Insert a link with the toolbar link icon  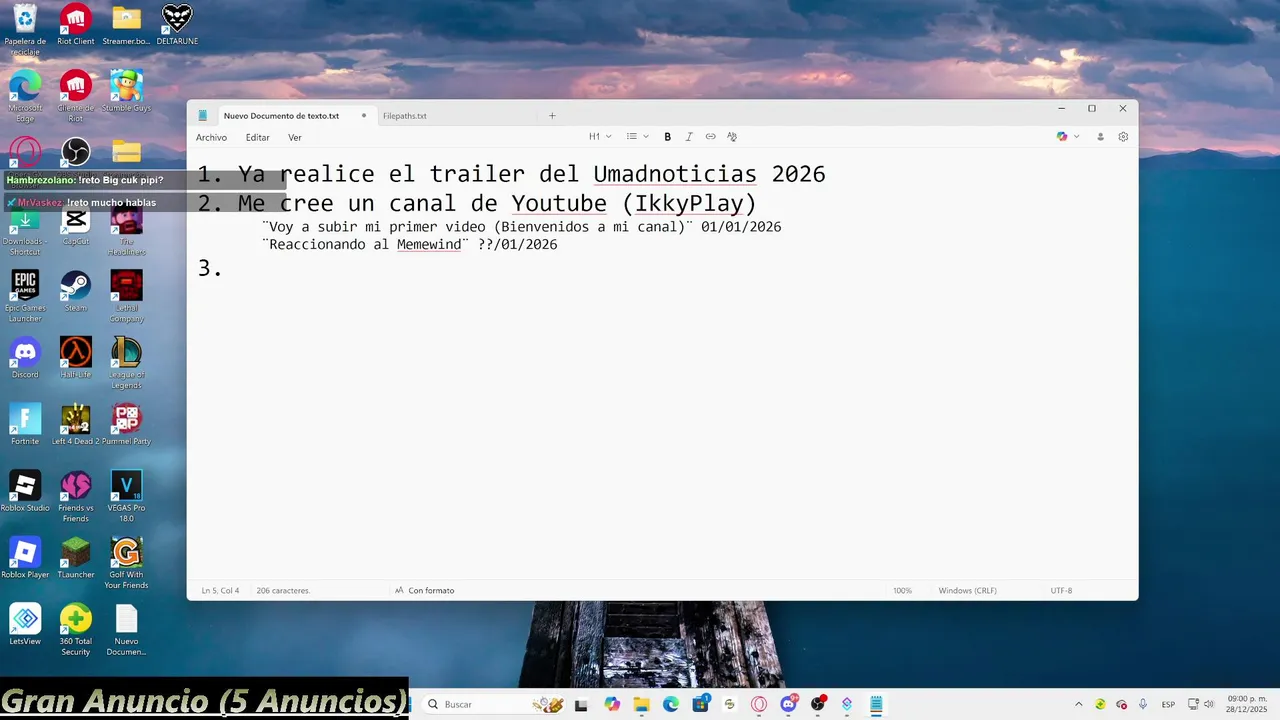pyautogui.click(x=710, y=137)
